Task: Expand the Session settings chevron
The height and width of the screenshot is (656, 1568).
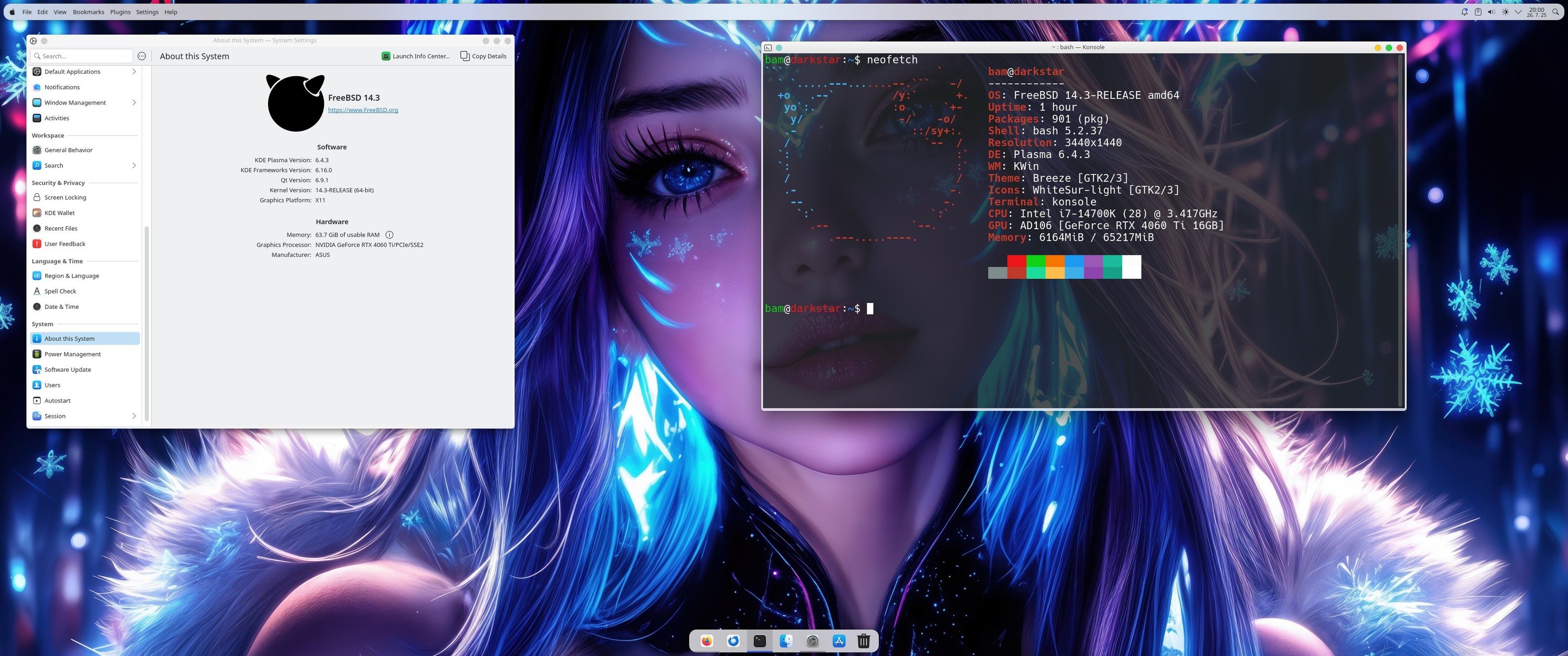Action: [134, 416]
